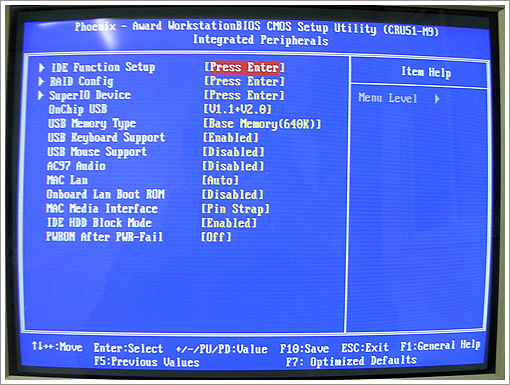The image size is (510, 385).
Task: Select the Onboard Lan Boot ROM label
Action: [105, 194]
